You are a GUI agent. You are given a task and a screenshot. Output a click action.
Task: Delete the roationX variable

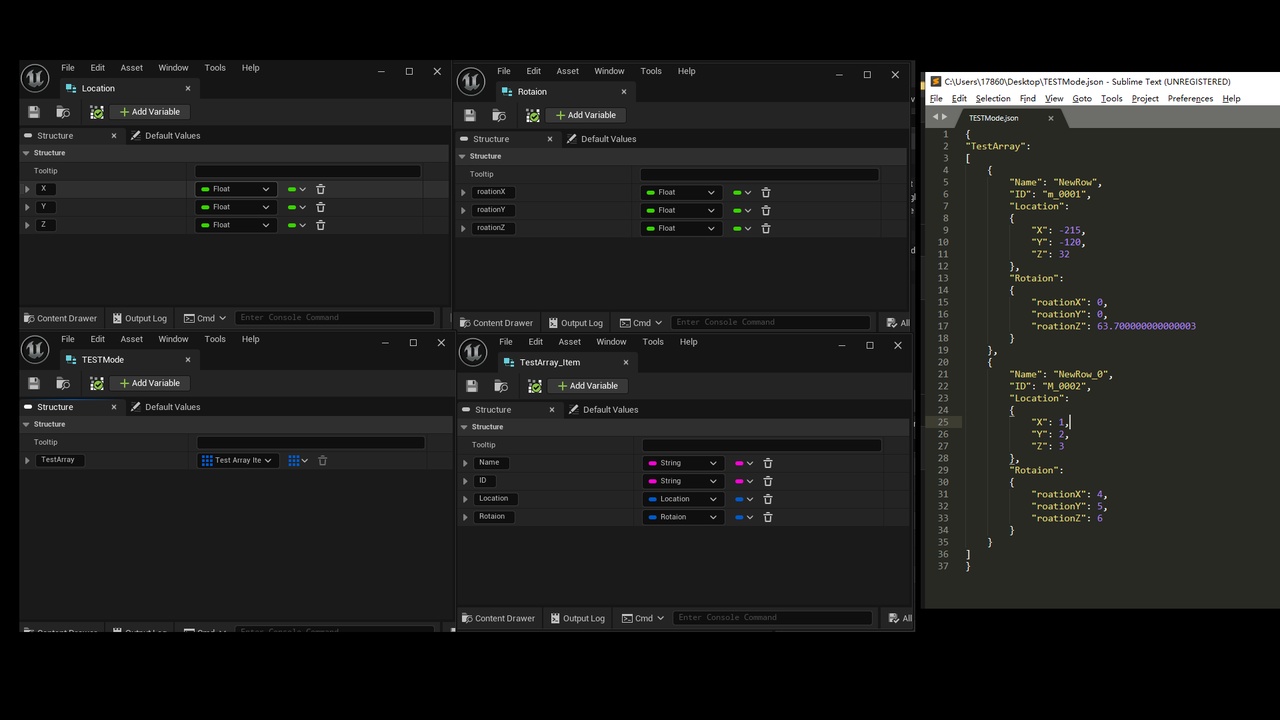click(766, 192)
